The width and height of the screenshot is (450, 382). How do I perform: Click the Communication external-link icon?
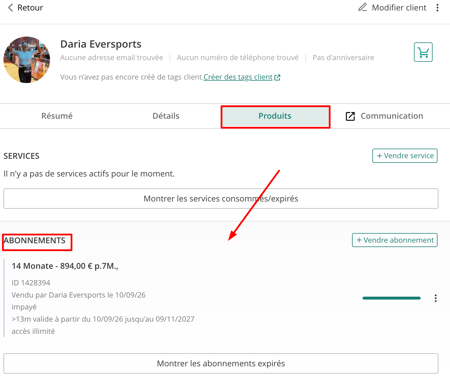coord(350,116)
